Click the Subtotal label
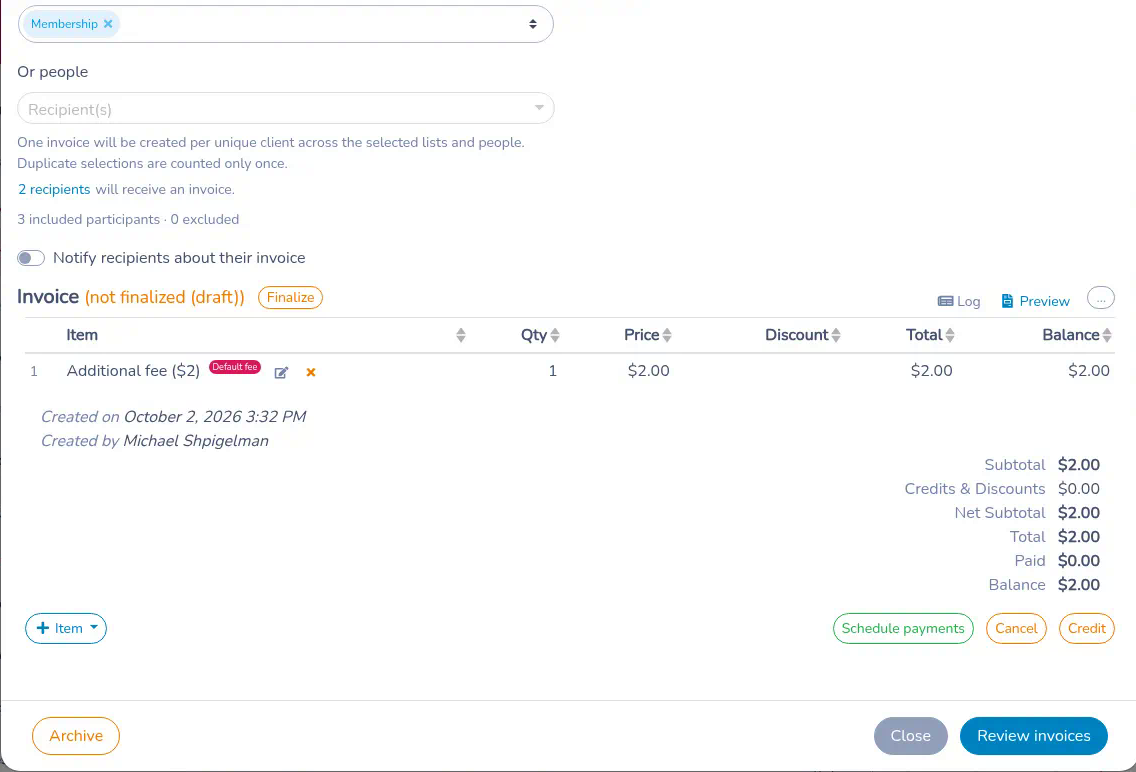Screen dimensions: 1136x772 (x=1014, y=465)
